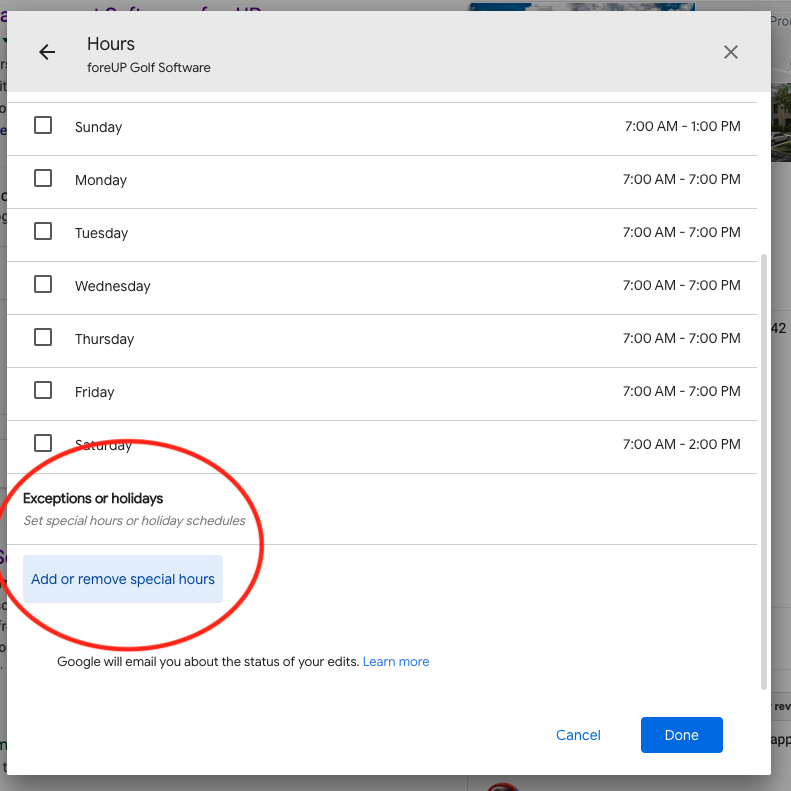Open the Learn more link
This screenshot has width=791, height=791.
[x=396, y=662]
